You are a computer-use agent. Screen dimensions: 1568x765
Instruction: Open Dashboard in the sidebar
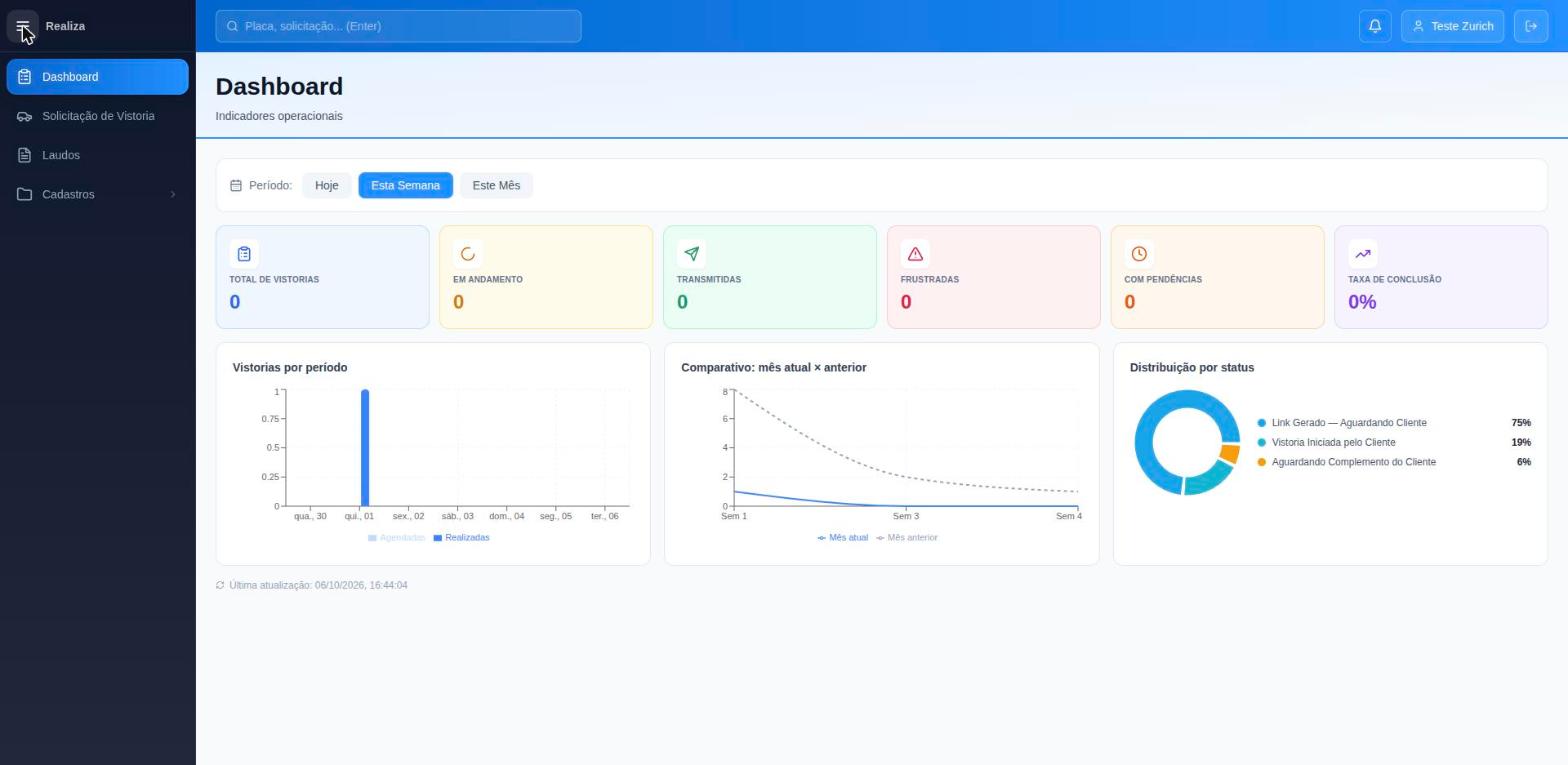click(97, 77)
